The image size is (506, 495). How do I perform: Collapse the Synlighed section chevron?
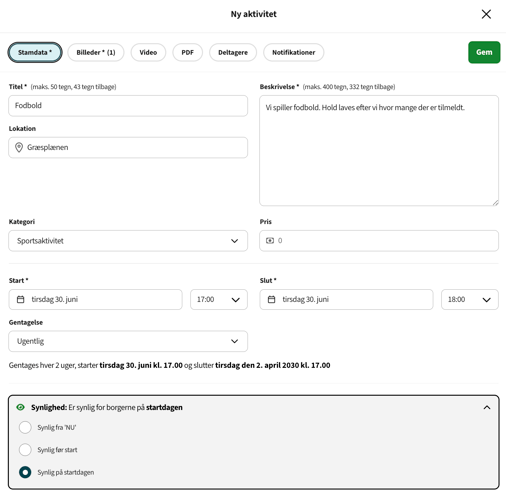487,407
